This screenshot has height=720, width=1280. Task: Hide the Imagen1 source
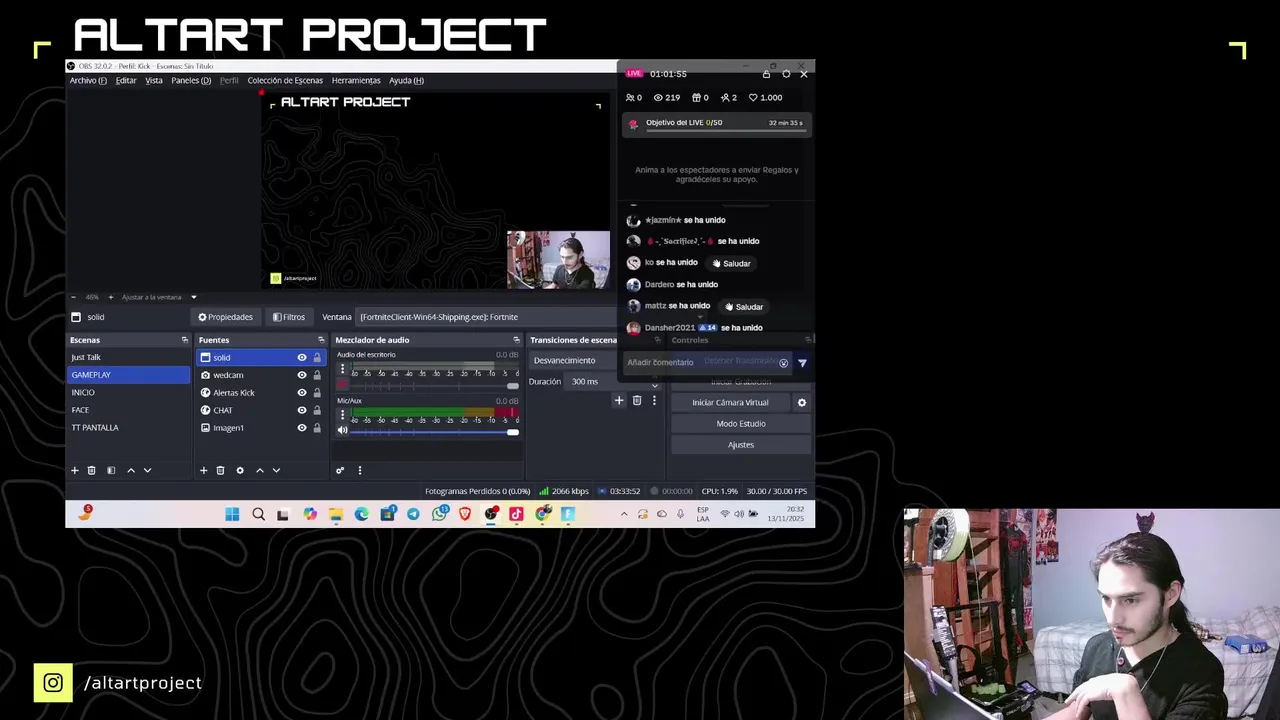(301, 428)
